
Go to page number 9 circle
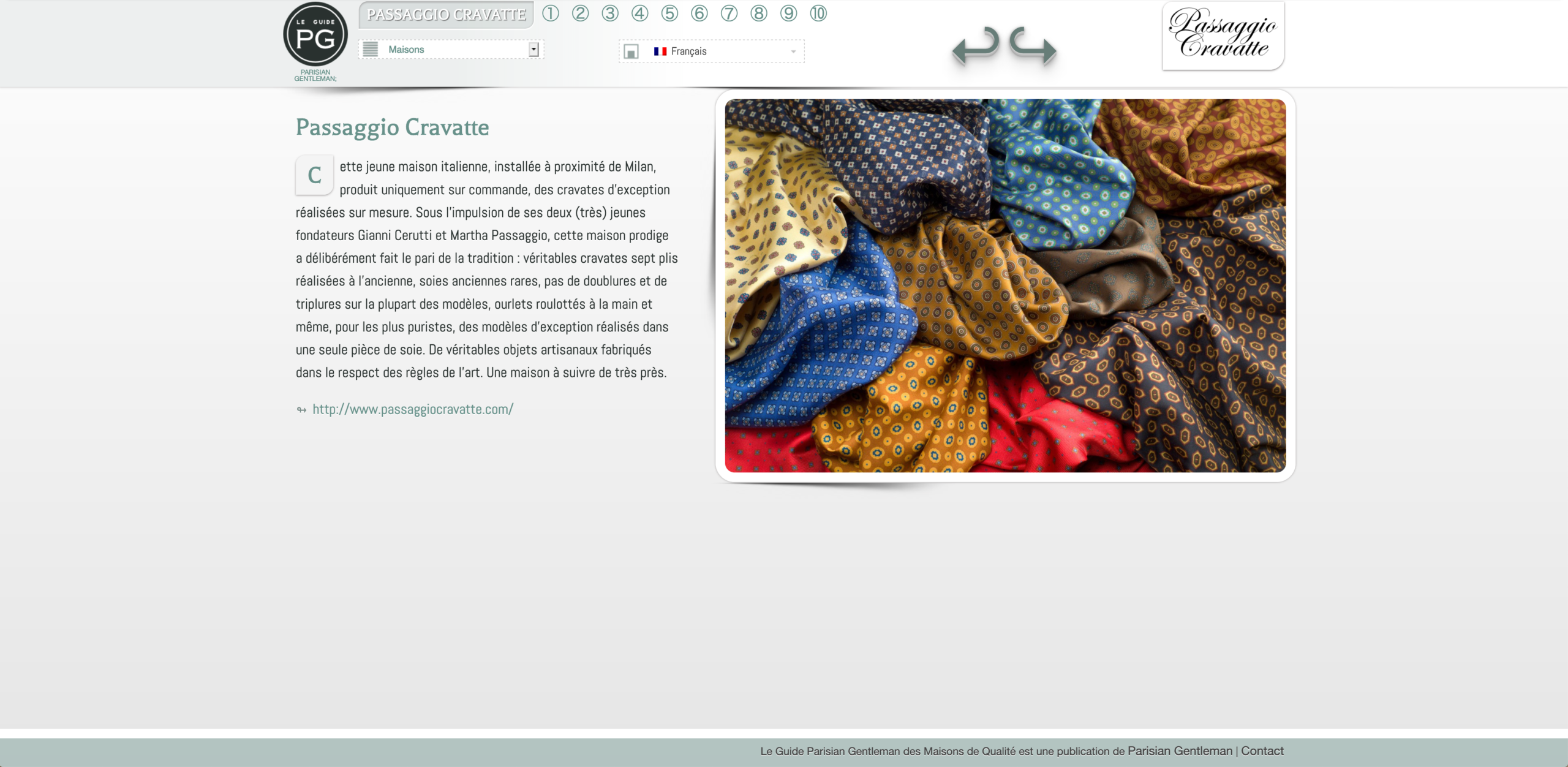[x=789, y=13]
